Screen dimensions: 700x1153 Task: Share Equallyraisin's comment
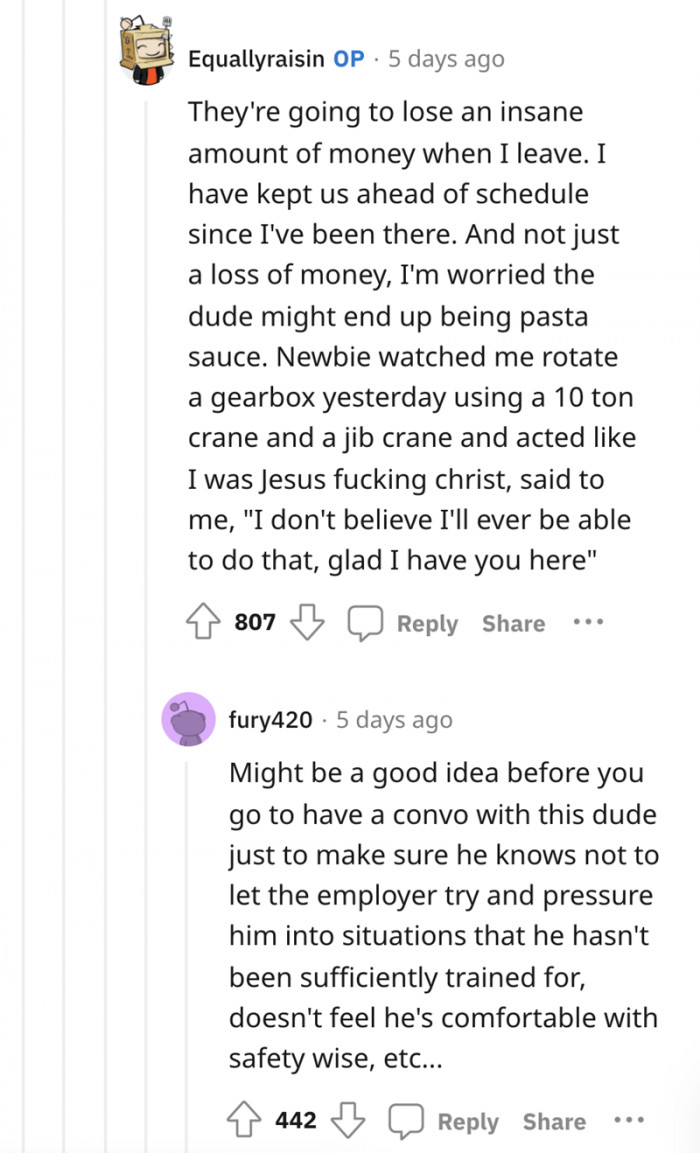513,623
